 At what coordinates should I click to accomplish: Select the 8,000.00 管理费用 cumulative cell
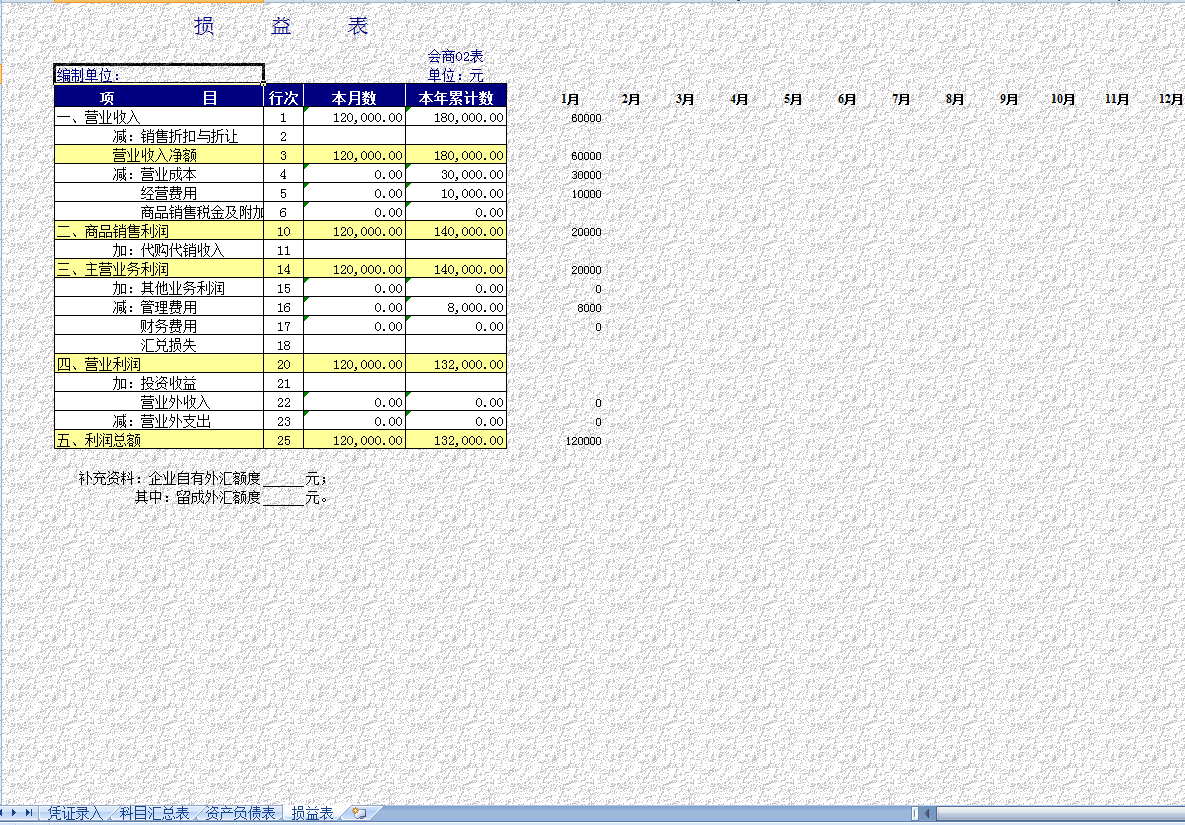456,307
